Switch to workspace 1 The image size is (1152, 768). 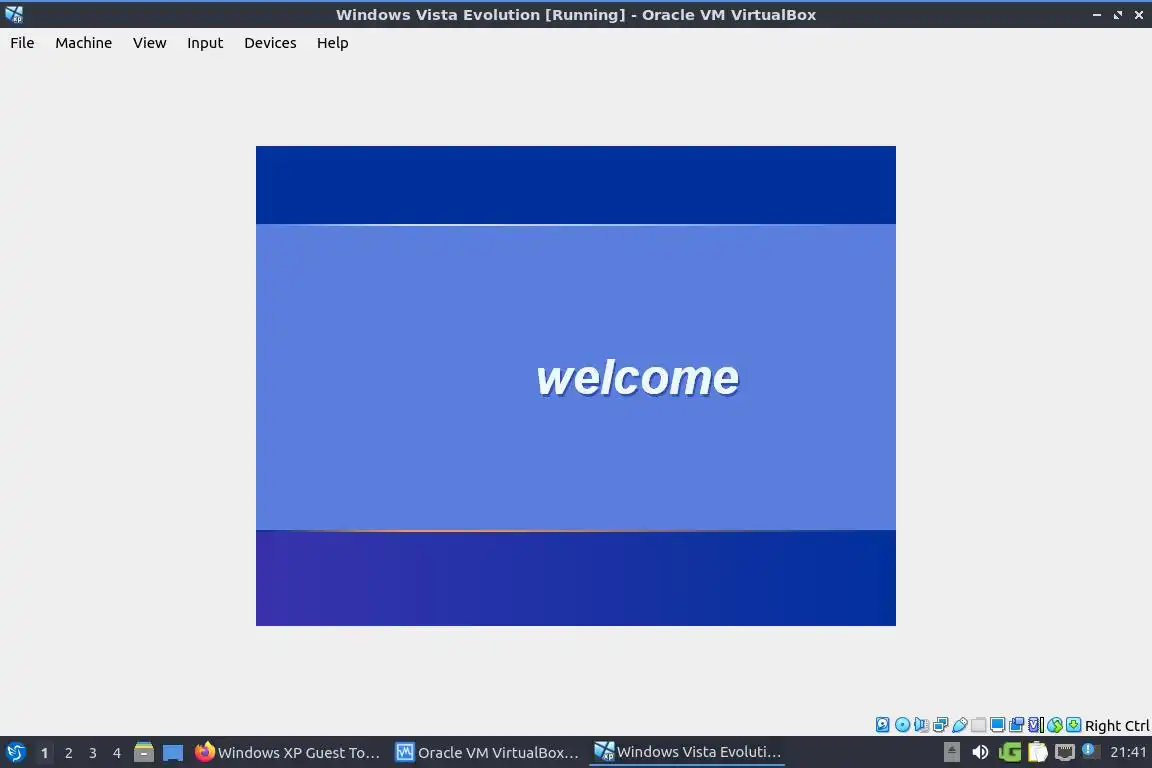(x=44, y=753)
